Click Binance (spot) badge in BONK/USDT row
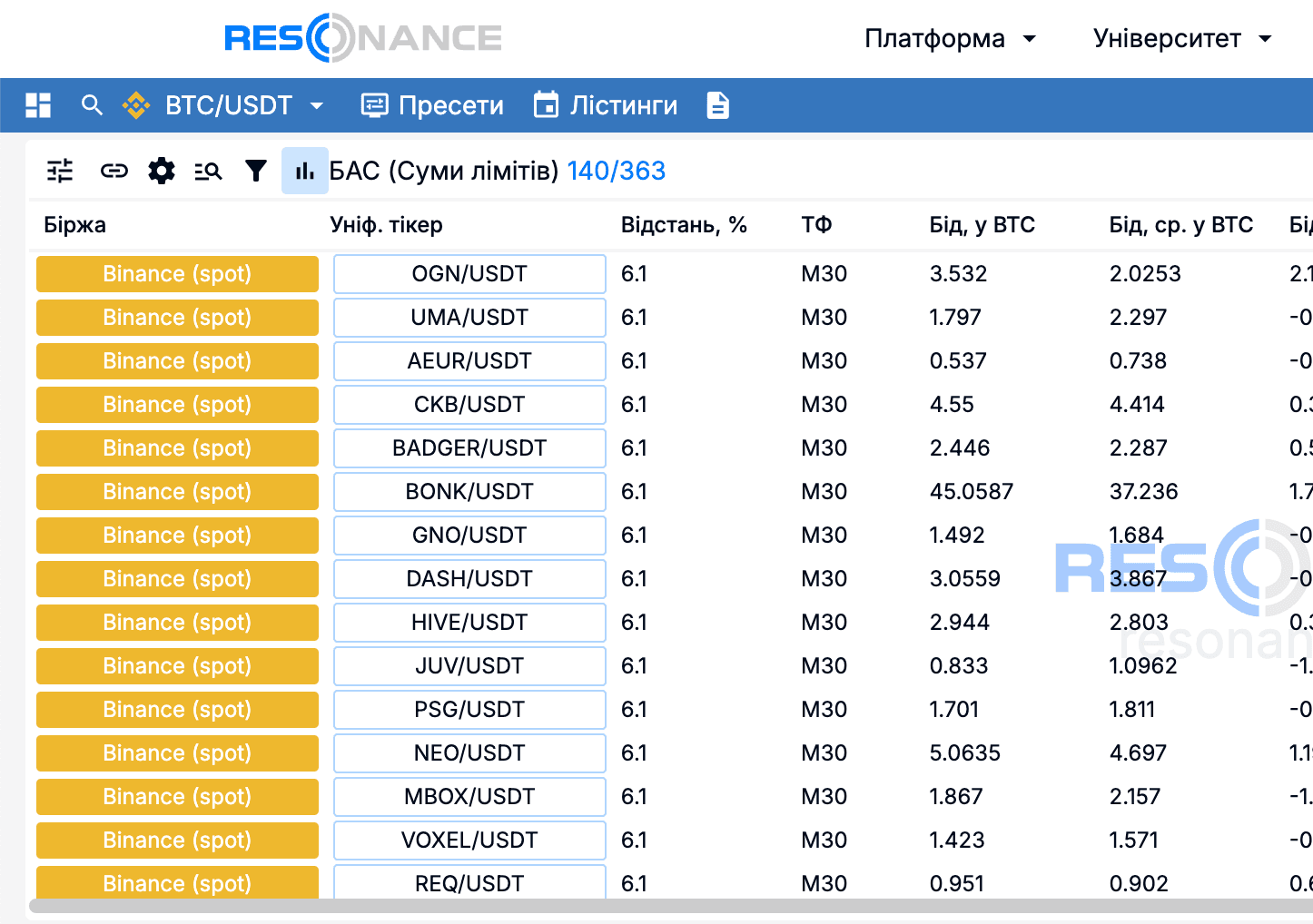The height and width of the screenshot is (924, 1313). [x=177, y=492]
